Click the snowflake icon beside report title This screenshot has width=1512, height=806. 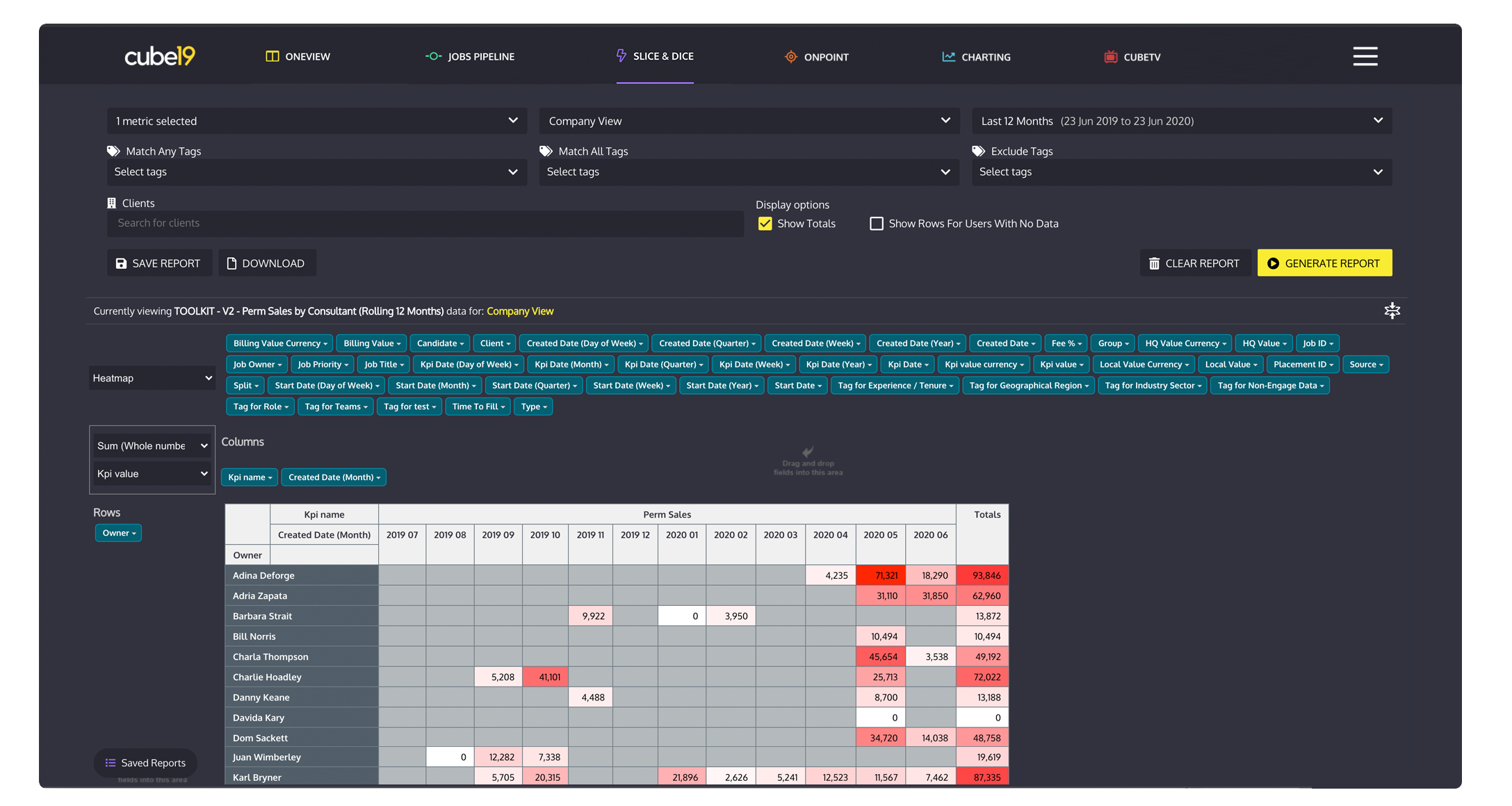[x=1392, y=311]
